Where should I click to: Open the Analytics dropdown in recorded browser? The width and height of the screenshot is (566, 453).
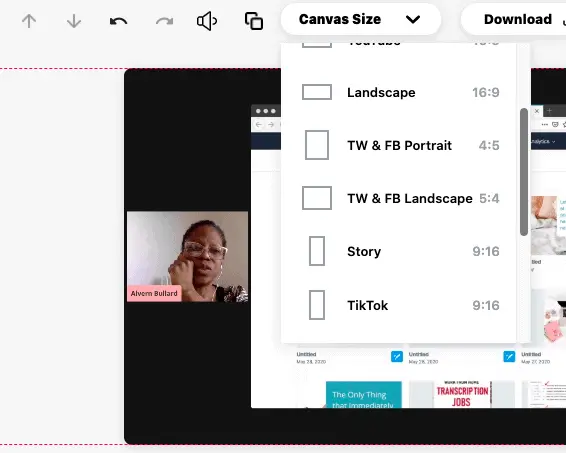[543, 141]
